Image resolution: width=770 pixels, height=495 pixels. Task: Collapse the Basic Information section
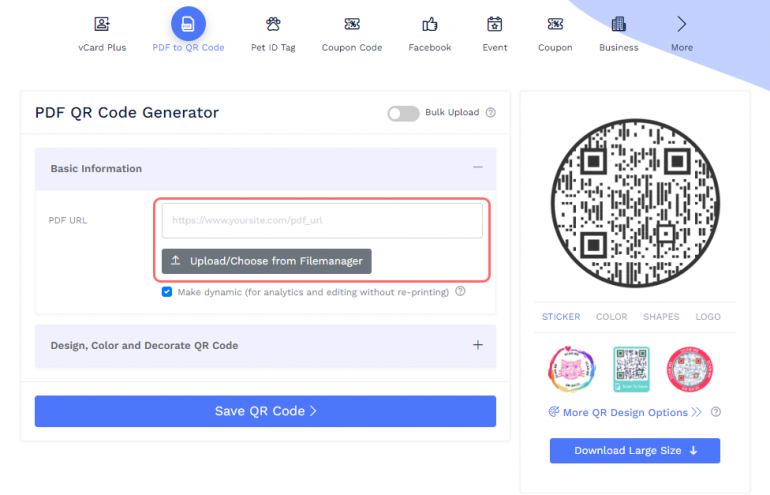(477, 169)
